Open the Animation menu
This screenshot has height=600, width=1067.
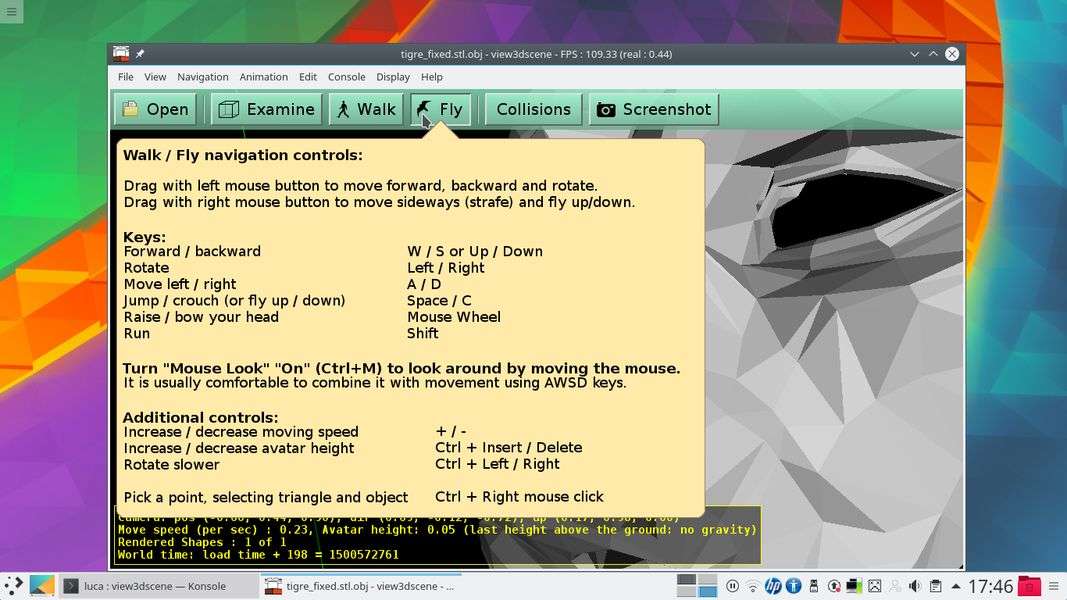click(x=264, y=77)
